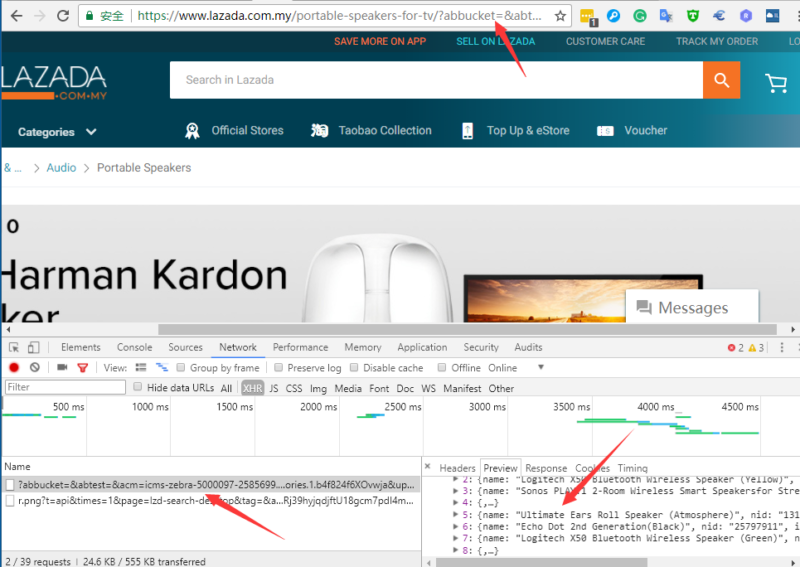Click the Taobao Collection icon

click(319, 131)
